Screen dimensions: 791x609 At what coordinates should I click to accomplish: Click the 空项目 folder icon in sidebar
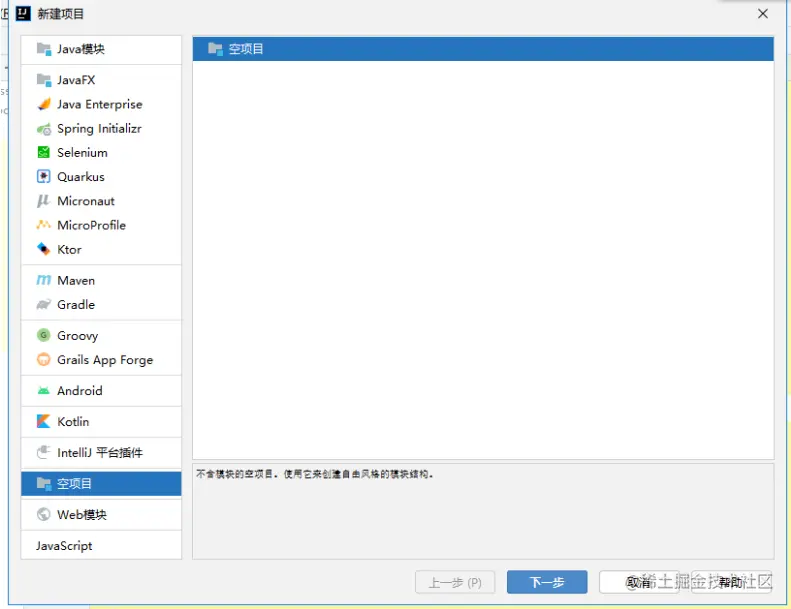pos(44,483)
